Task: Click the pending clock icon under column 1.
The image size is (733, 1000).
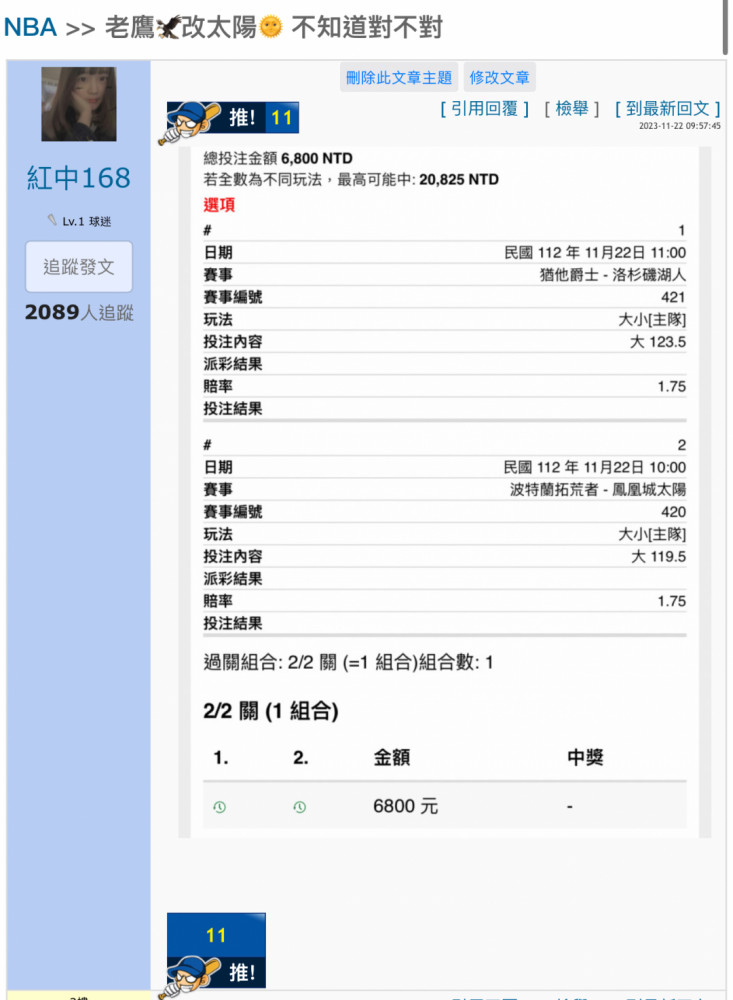Action: (x=219, y=807)
